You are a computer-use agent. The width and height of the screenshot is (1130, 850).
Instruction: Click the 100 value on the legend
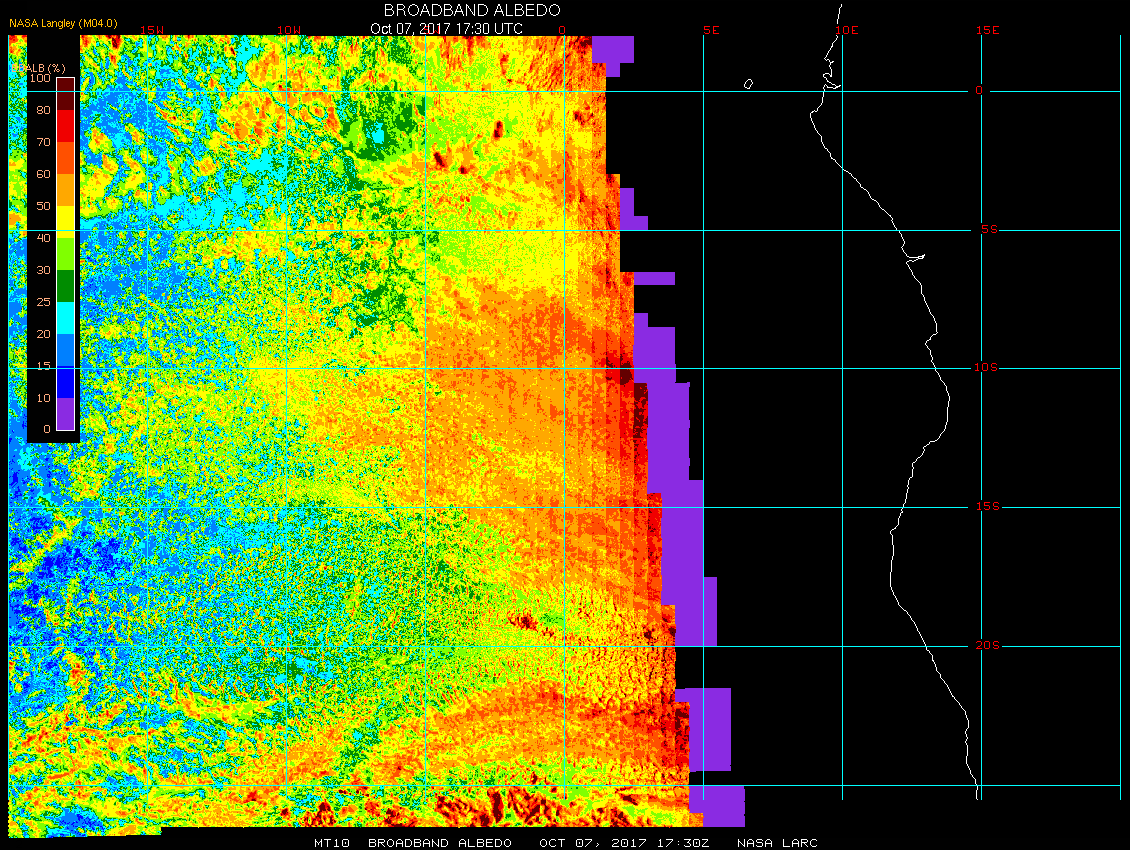pos(40,78)
